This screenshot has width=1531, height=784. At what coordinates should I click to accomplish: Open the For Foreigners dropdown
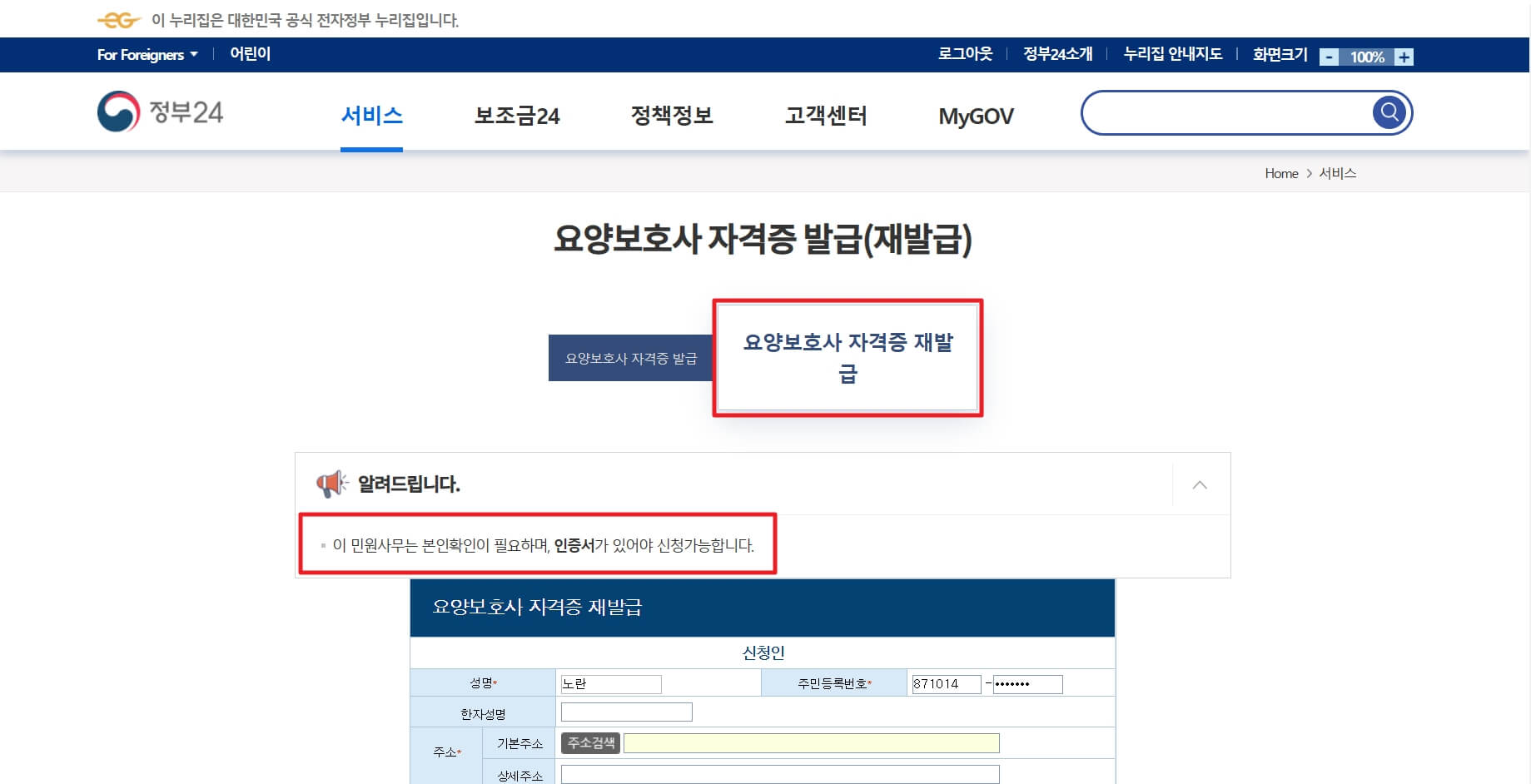[147, 54]
